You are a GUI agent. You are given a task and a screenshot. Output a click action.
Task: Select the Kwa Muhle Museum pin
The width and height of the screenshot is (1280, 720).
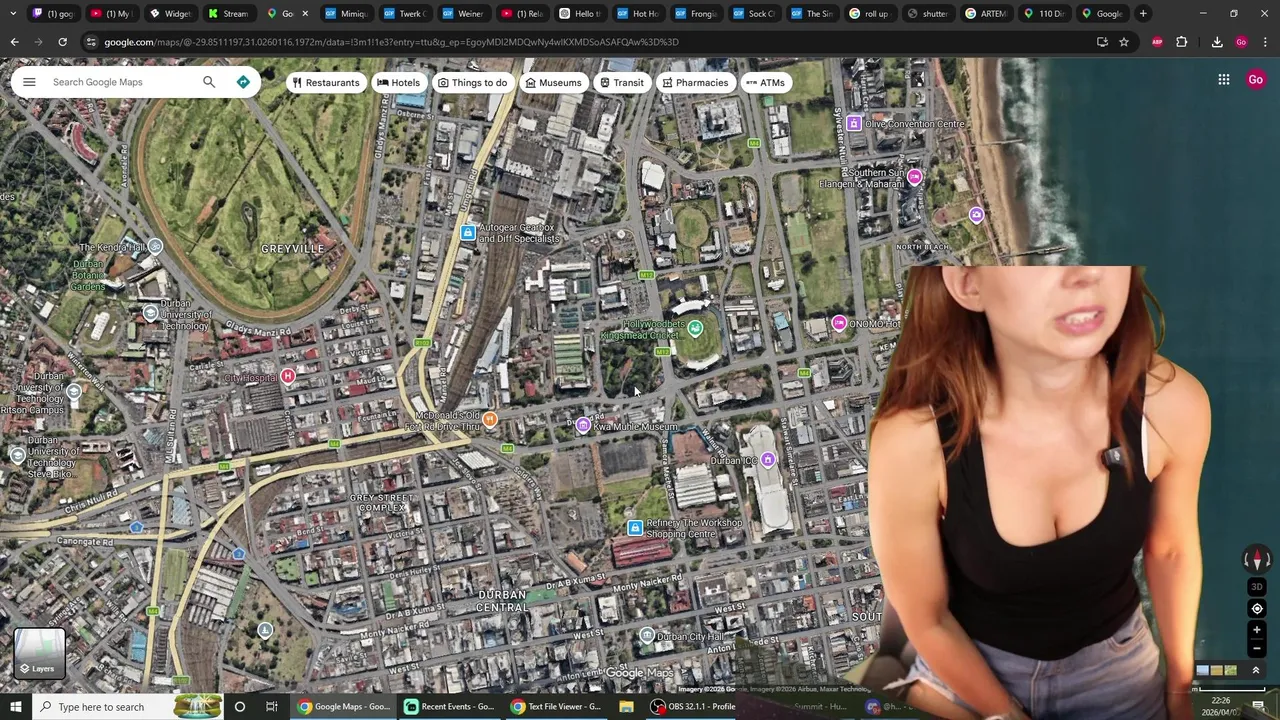(583, 426)
